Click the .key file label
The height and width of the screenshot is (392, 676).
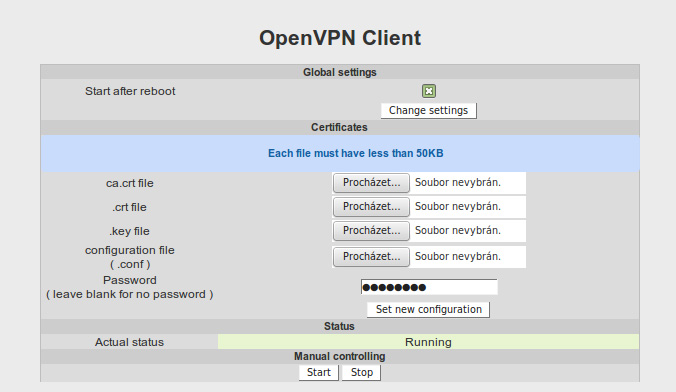pos(129,231)
